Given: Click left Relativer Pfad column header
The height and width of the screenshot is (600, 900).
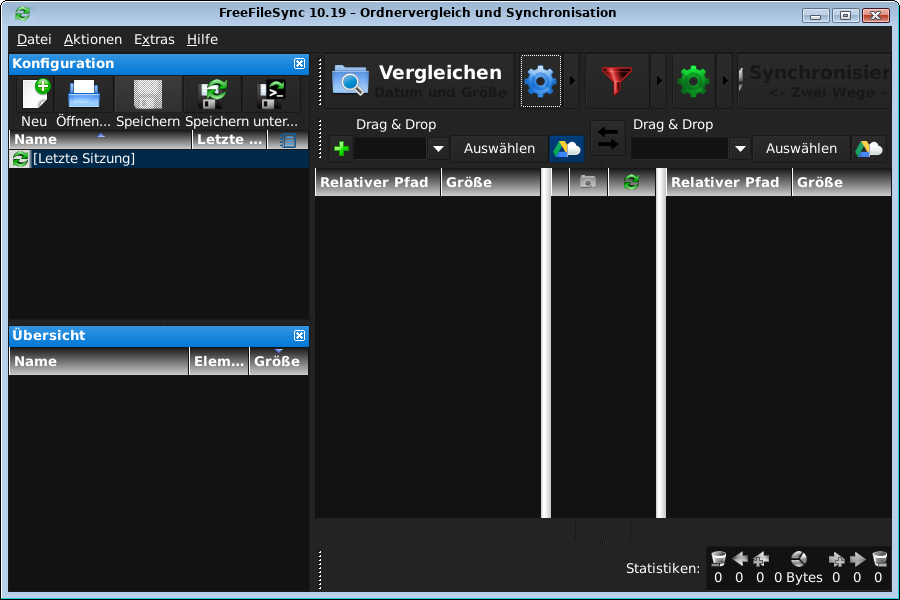Looking at the screenshot, I should [x=378, y=182].
